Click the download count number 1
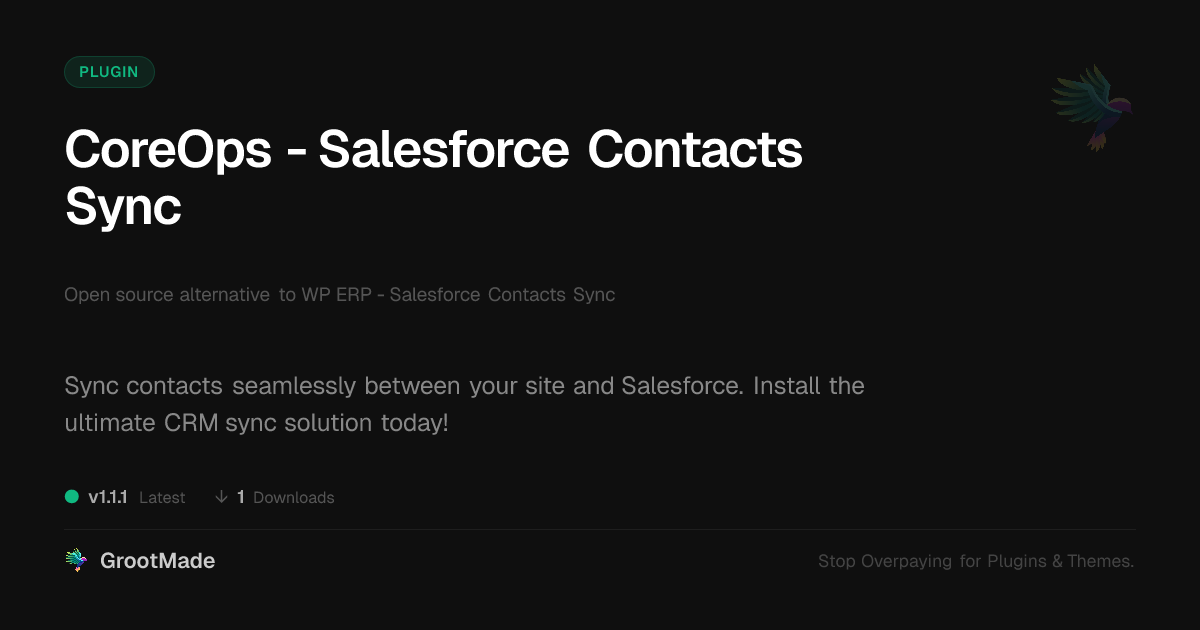 [x=241, y=497]
